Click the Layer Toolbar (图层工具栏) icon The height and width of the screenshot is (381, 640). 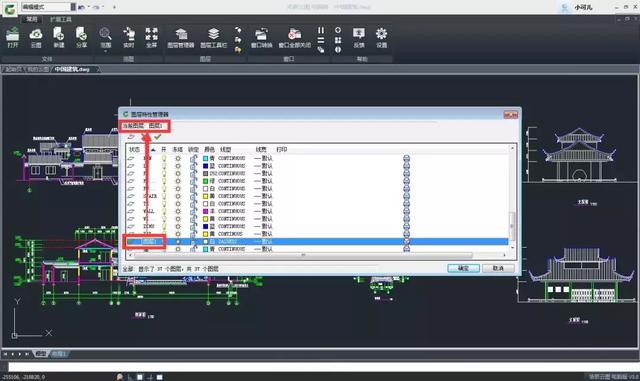coord(213,38)
